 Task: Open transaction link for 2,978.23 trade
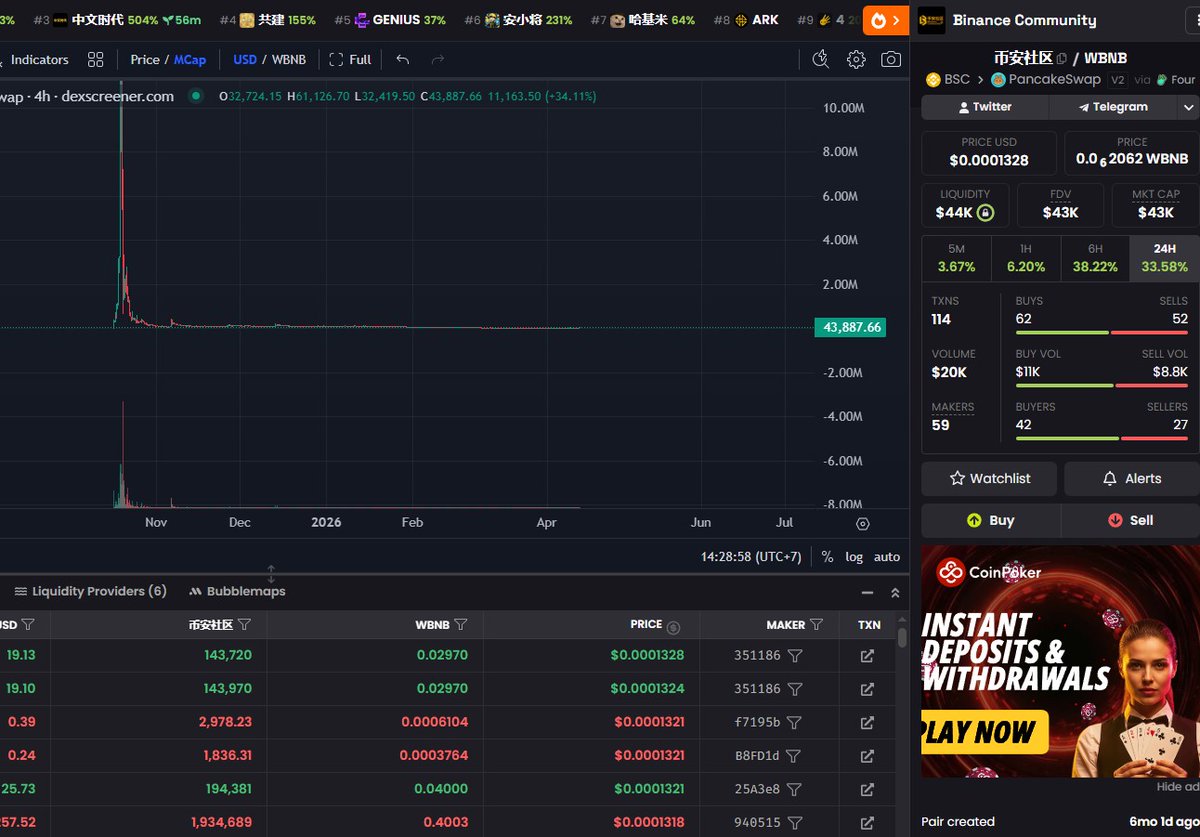pos(867,722)
